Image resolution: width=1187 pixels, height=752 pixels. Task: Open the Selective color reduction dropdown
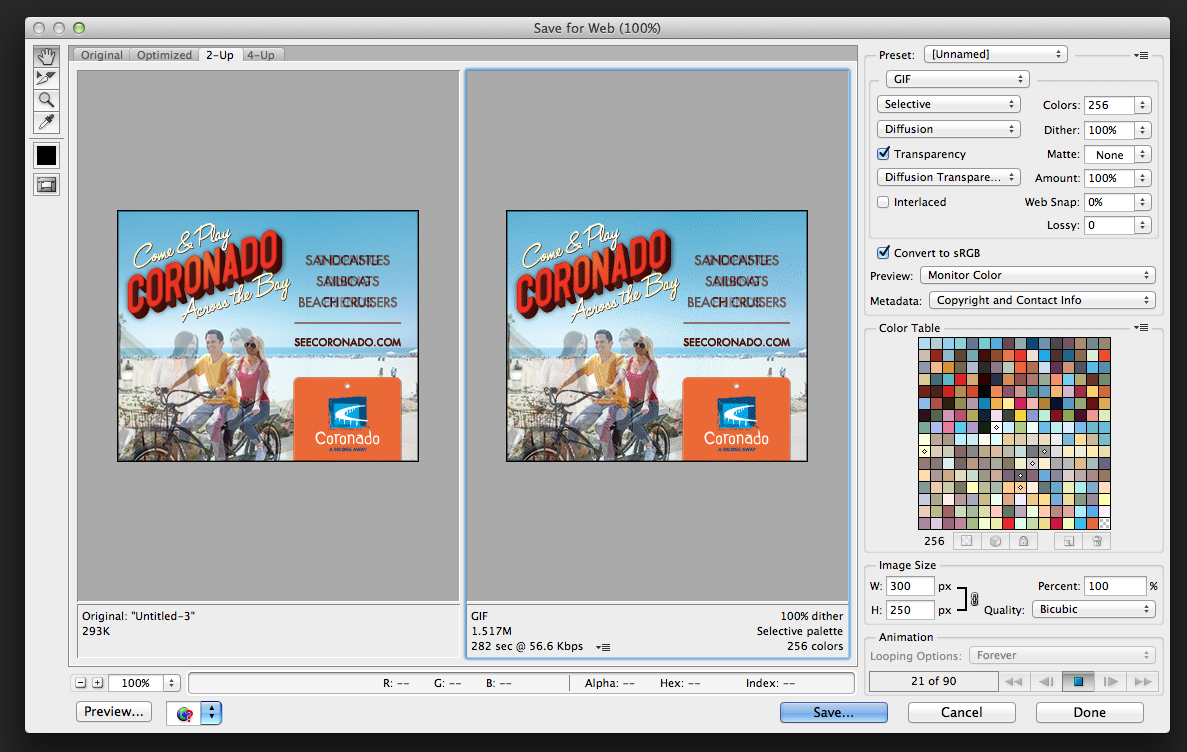click(x=949, y=105)
